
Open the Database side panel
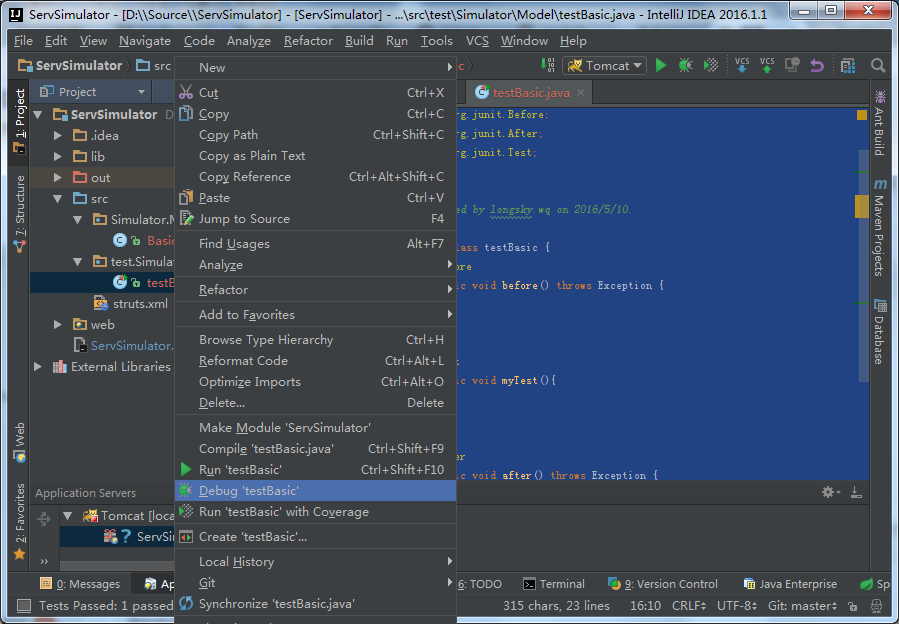click(880, 332)
